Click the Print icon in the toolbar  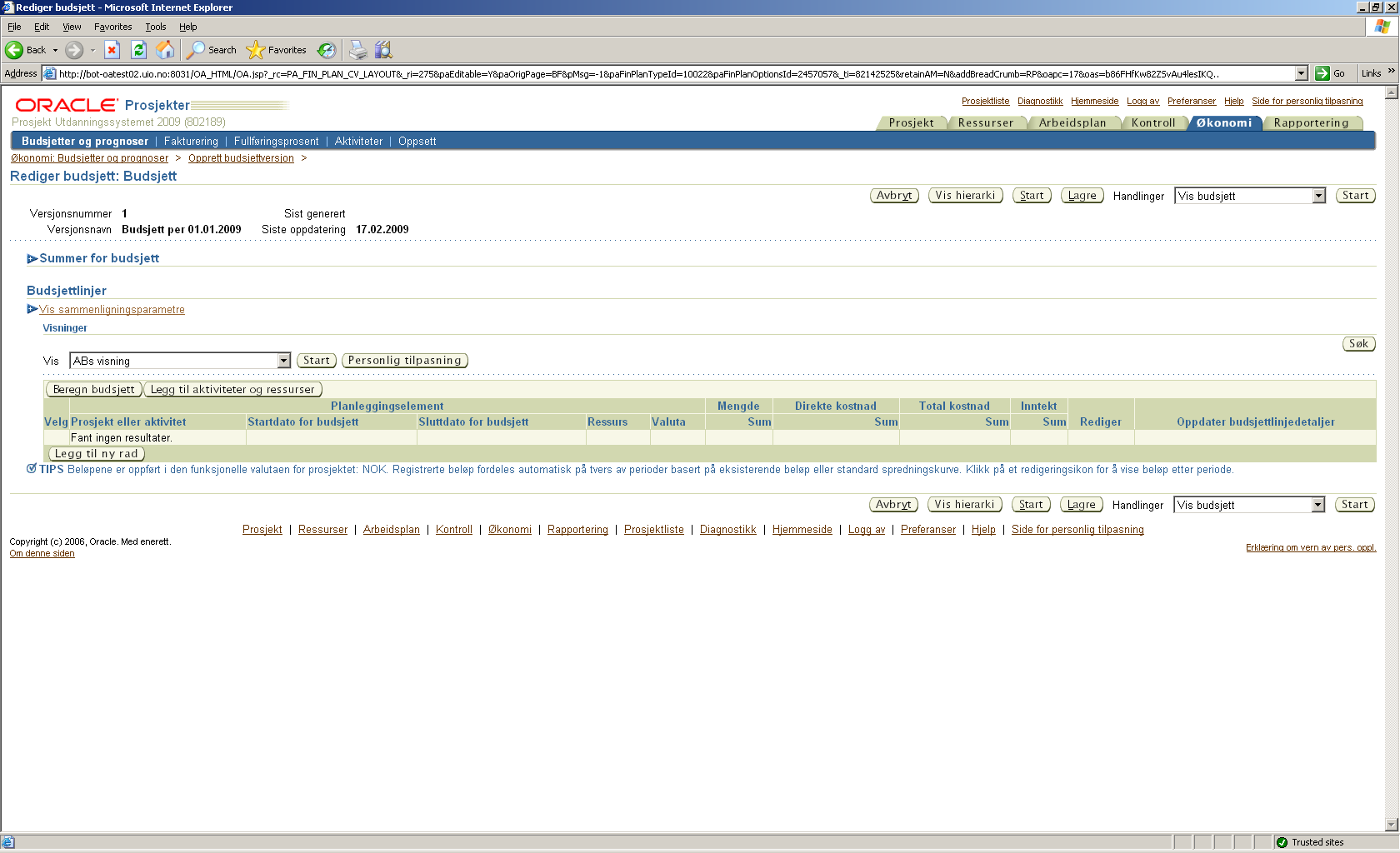pyautogui.click(x=357, y=50)
